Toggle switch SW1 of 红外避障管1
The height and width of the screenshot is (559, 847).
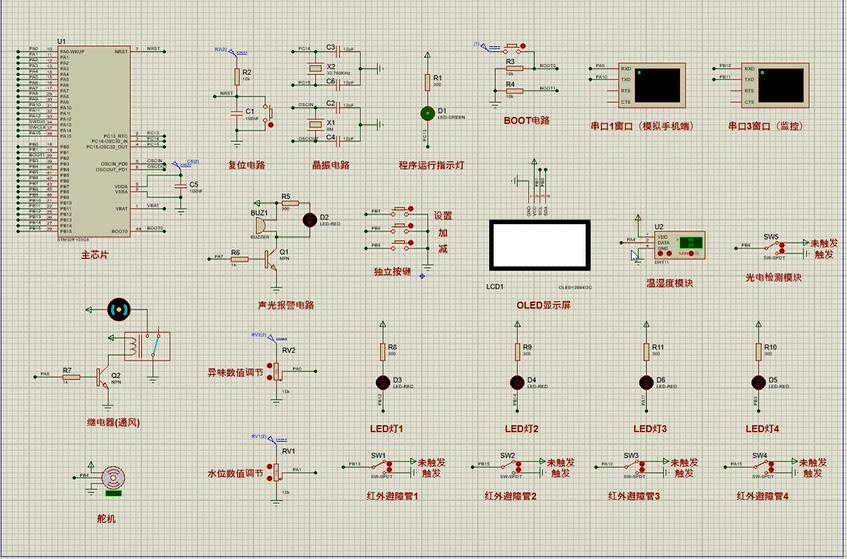(381, 468)
